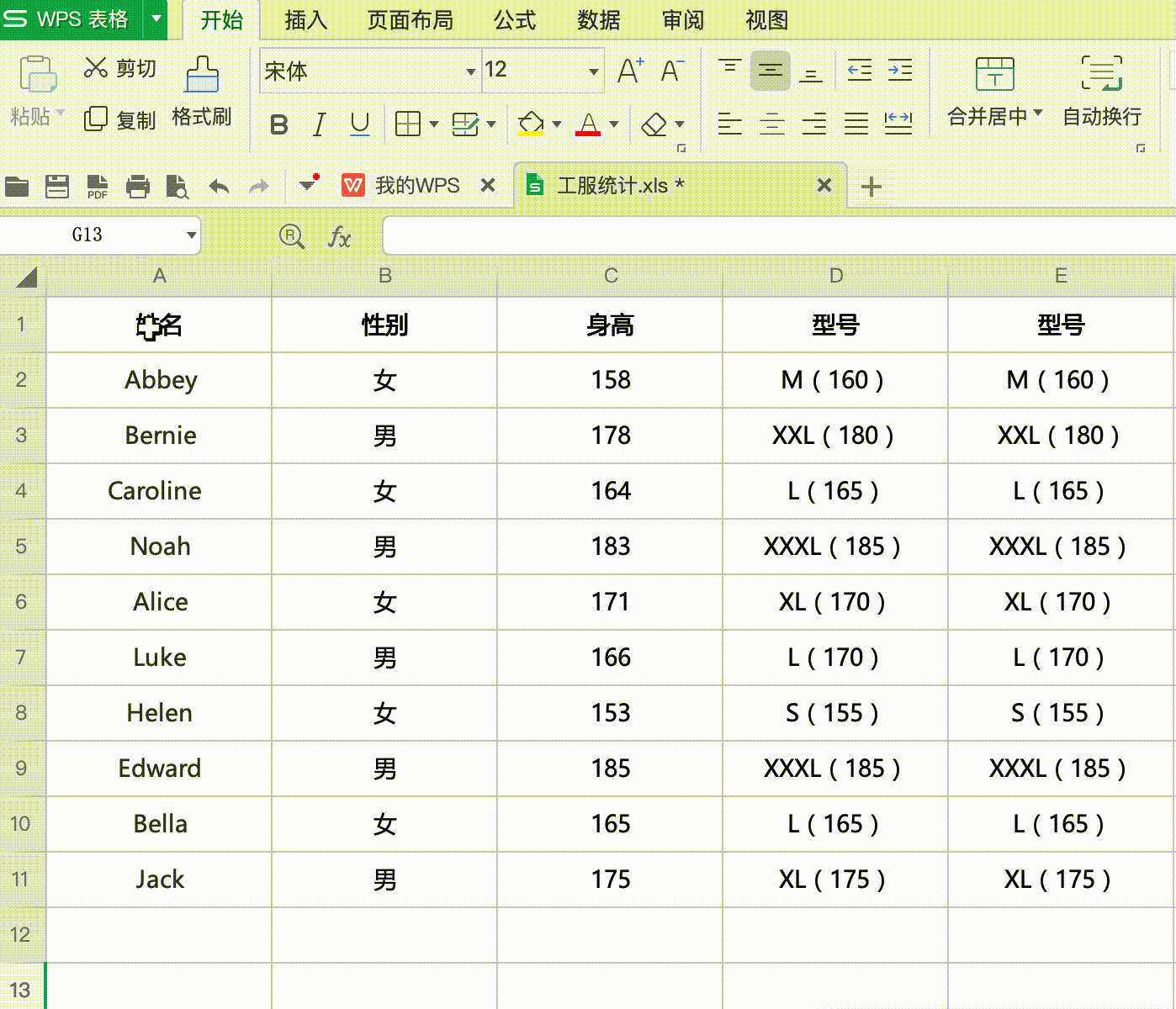Click the Save floppy disk icon
Image resolution: width=1176 pixels, height=1009 pixels.
pos(57,186)
